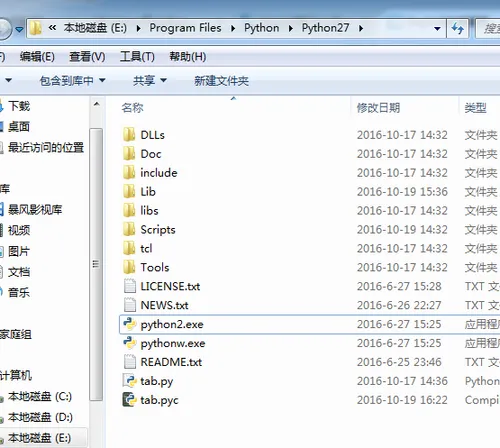Select 本地磁盘 (D:) drive
This screenshot has width=500, height=448.
click(40, 417)
